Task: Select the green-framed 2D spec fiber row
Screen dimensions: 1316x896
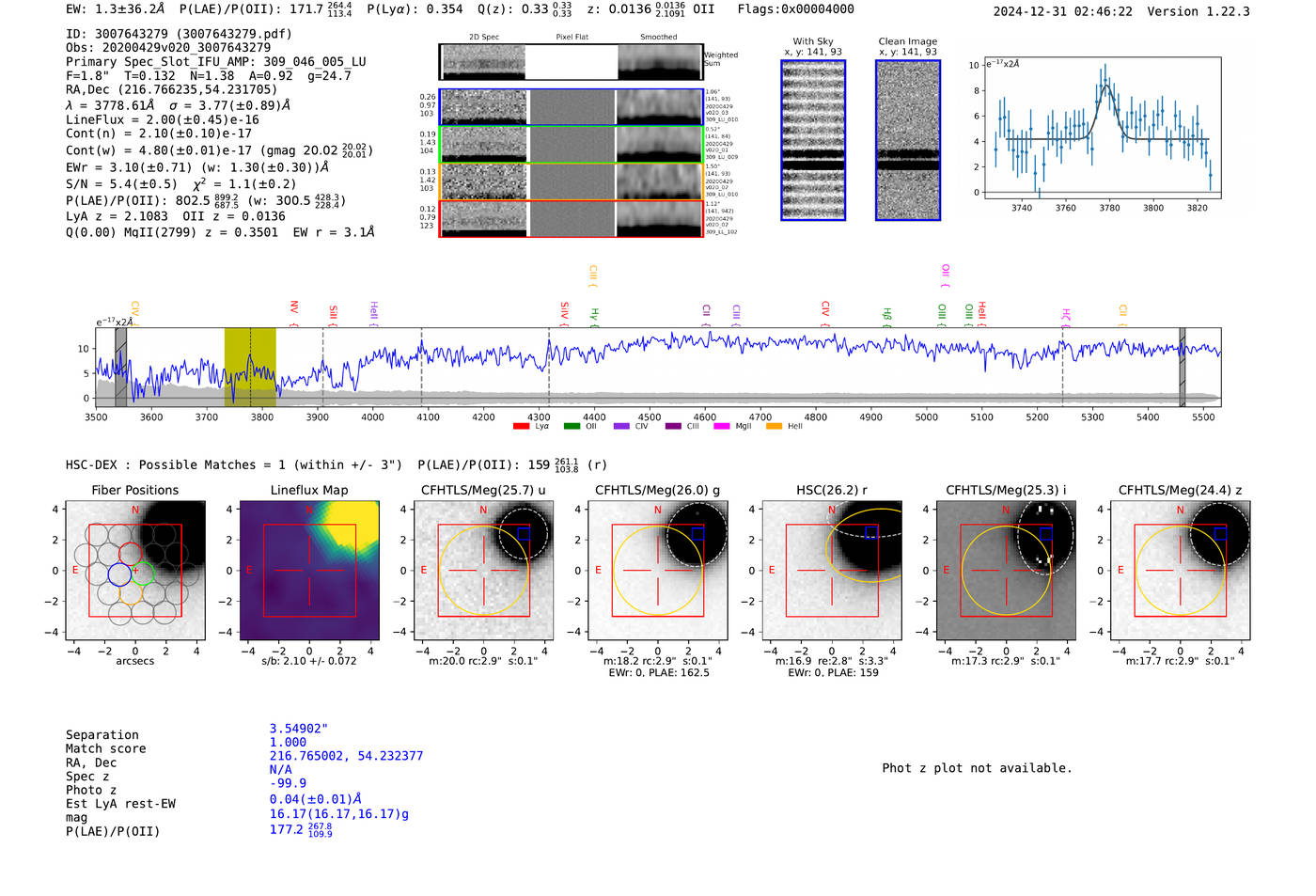Action: [571, 144]
